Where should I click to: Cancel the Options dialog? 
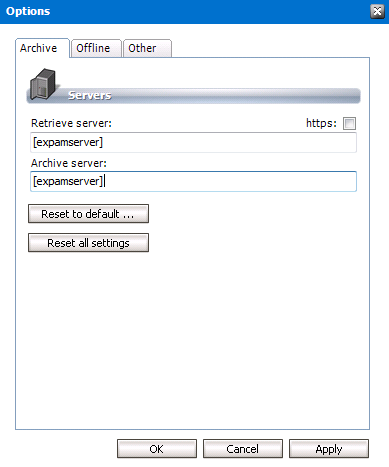pos(243,449)
